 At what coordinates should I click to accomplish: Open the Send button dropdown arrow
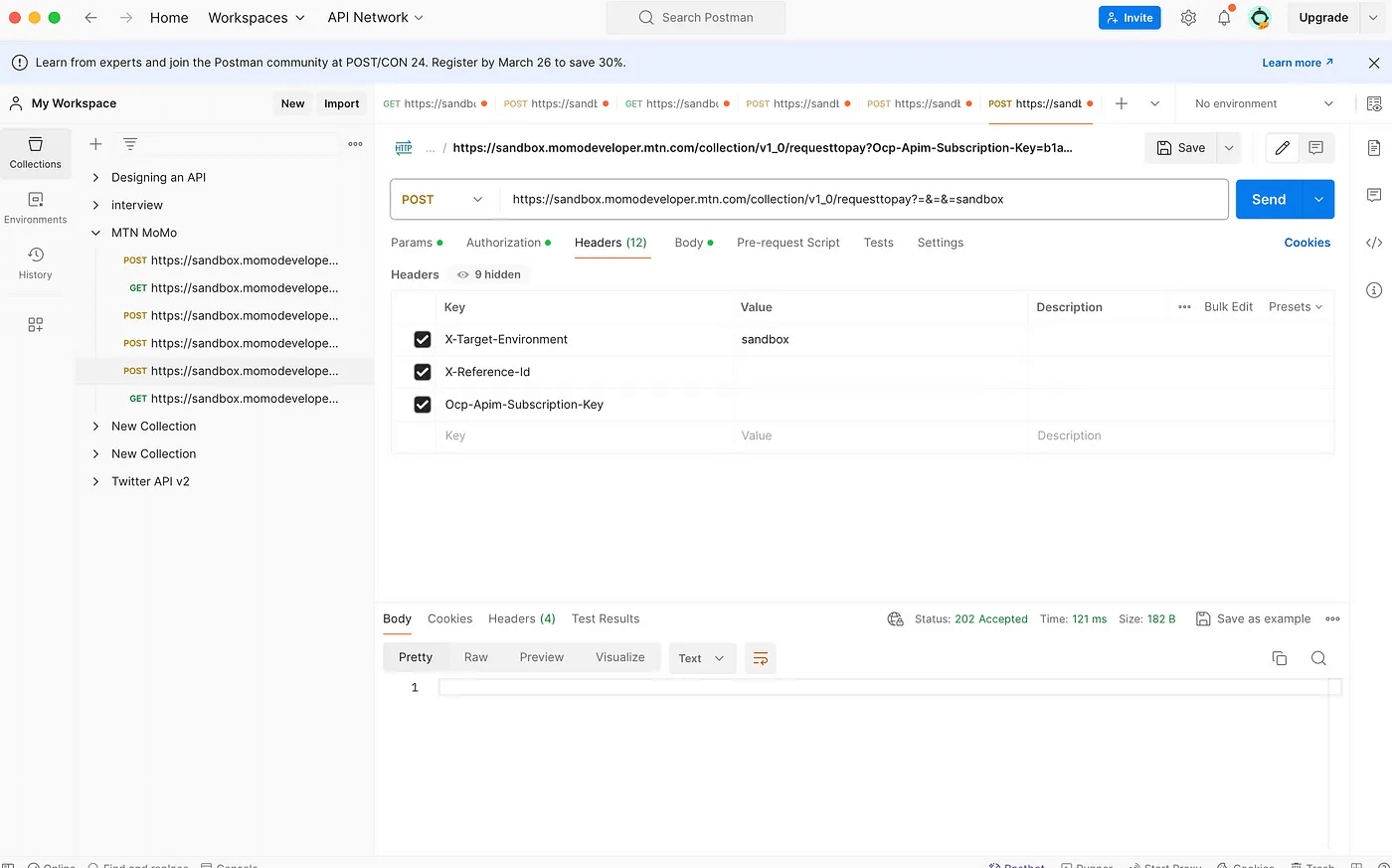click(x=1318, y=199)
